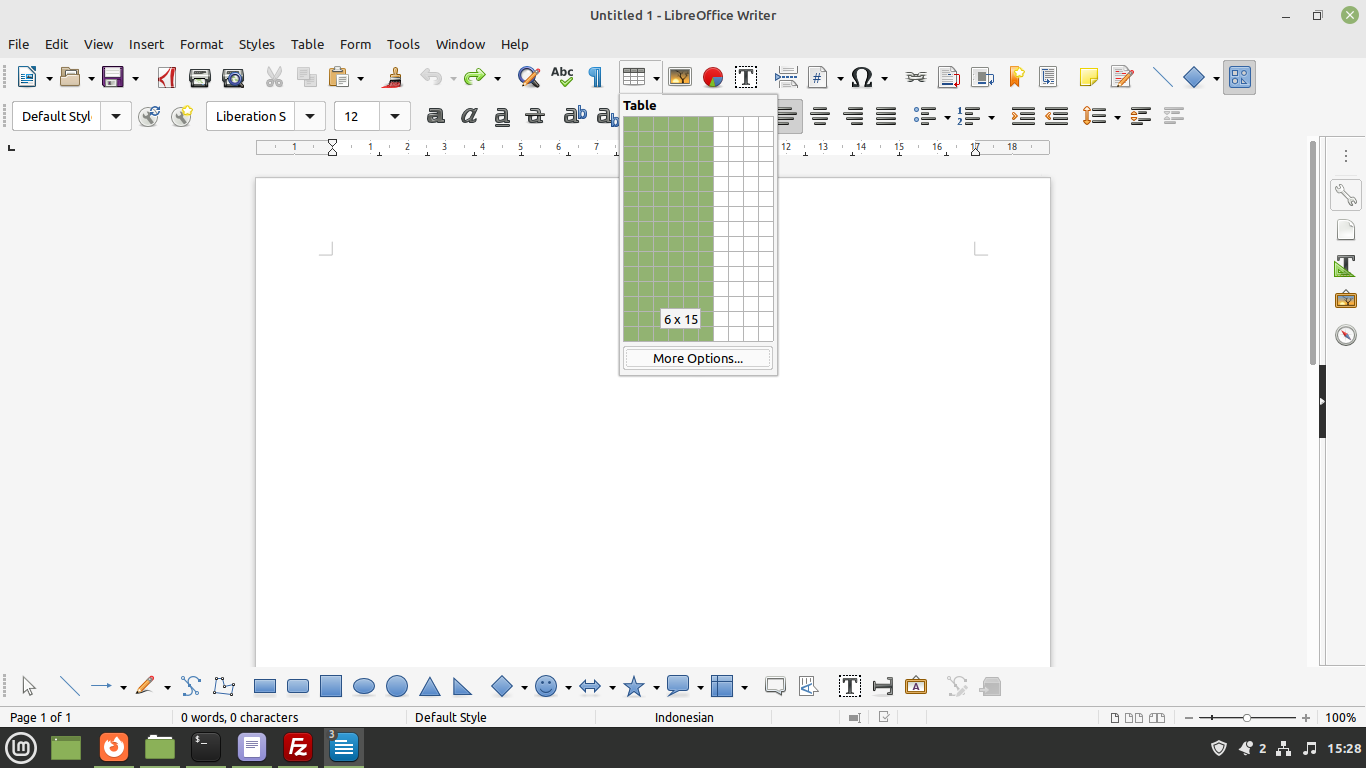
Task: Open FileZilla from the taskbar
Action: click(297, 746)
